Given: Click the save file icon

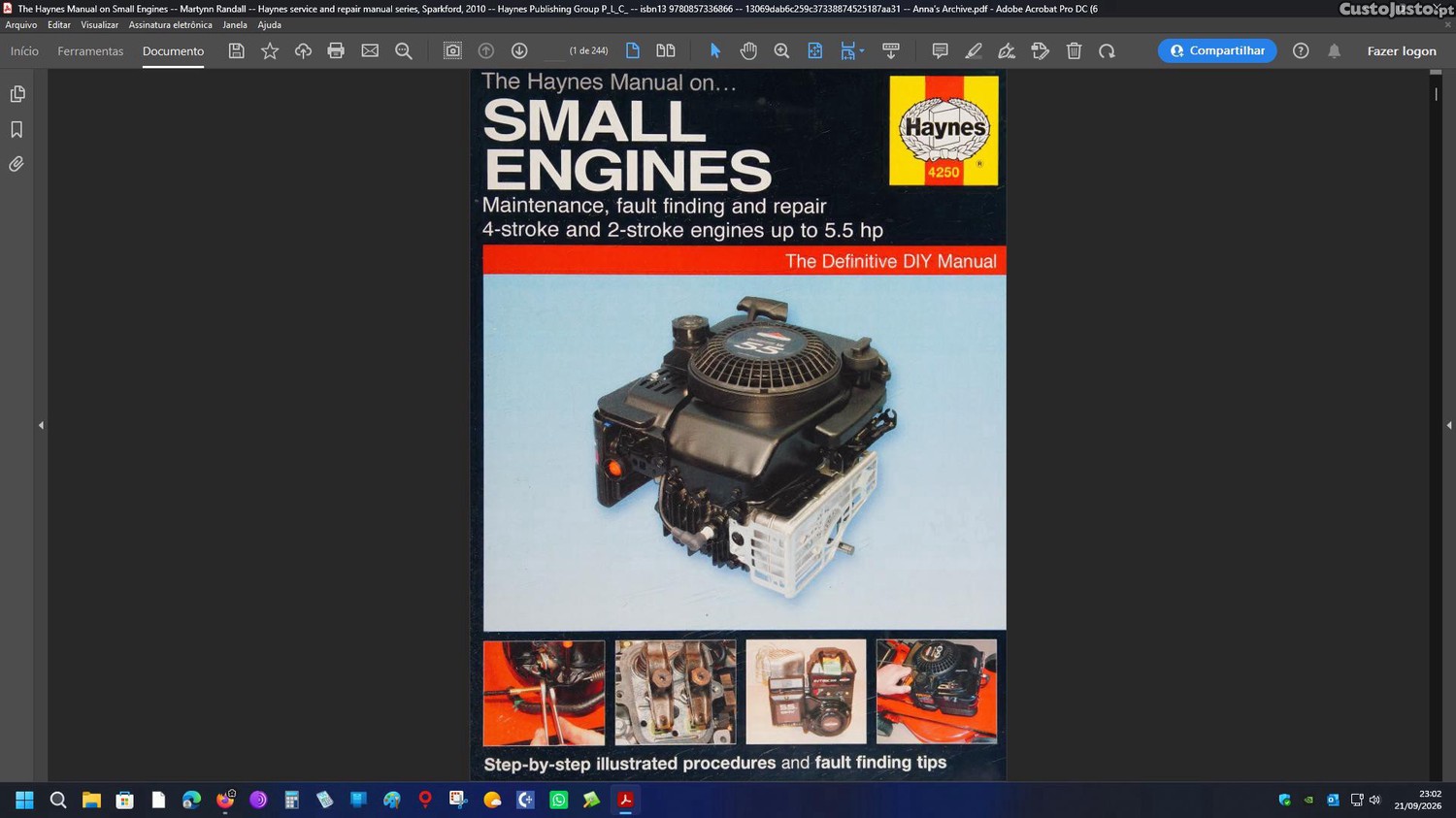Looking at the screenshot, I should coord(236,50).
